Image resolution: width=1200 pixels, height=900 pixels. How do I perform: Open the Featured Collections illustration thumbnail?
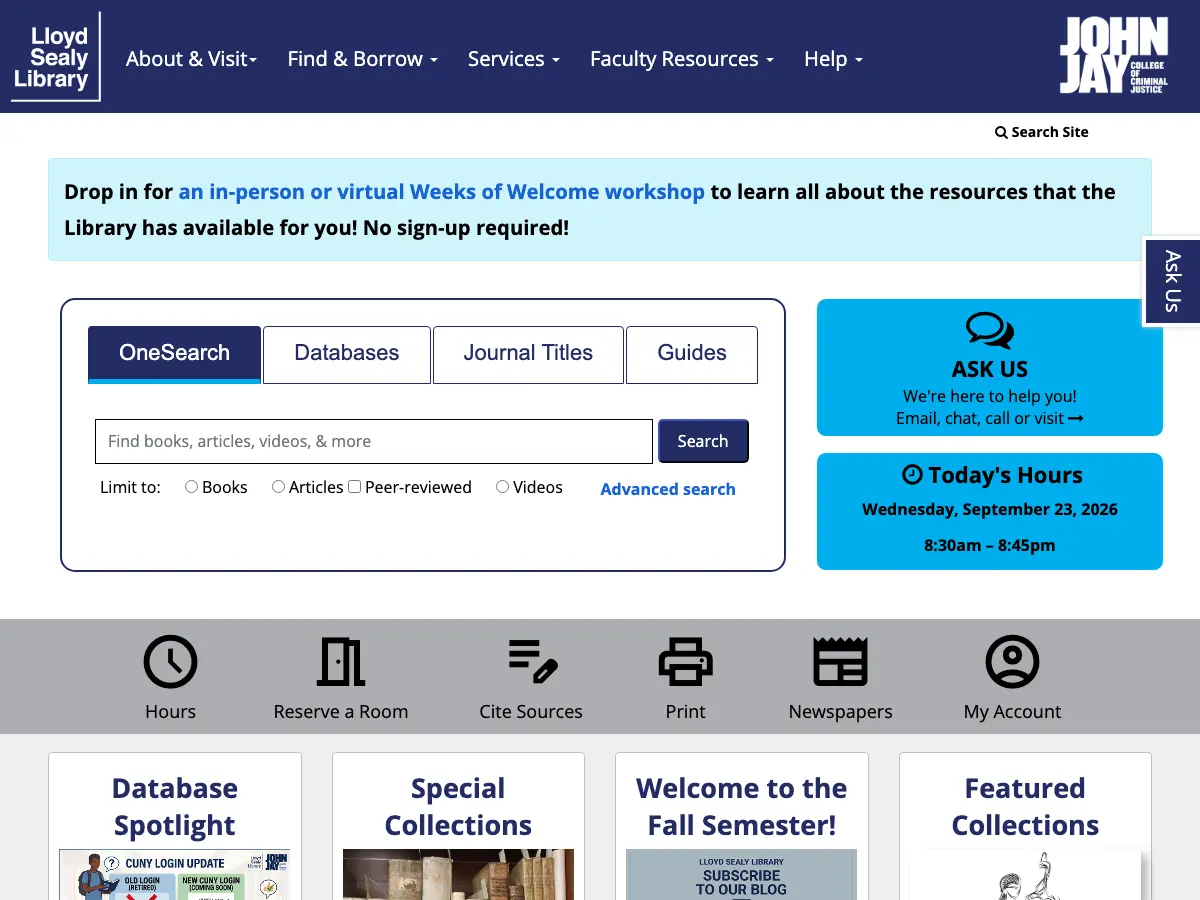coord(1025,875)
